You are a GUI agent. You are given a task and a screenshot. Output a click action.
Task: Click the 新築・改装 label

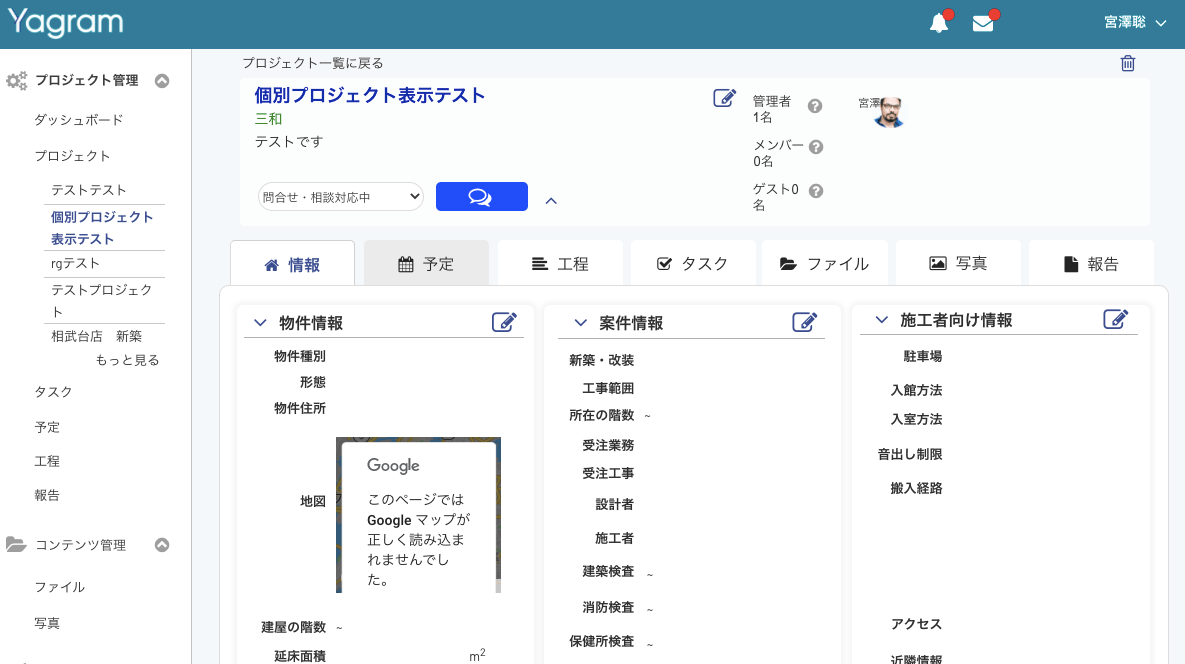click(x=602, y=360)
